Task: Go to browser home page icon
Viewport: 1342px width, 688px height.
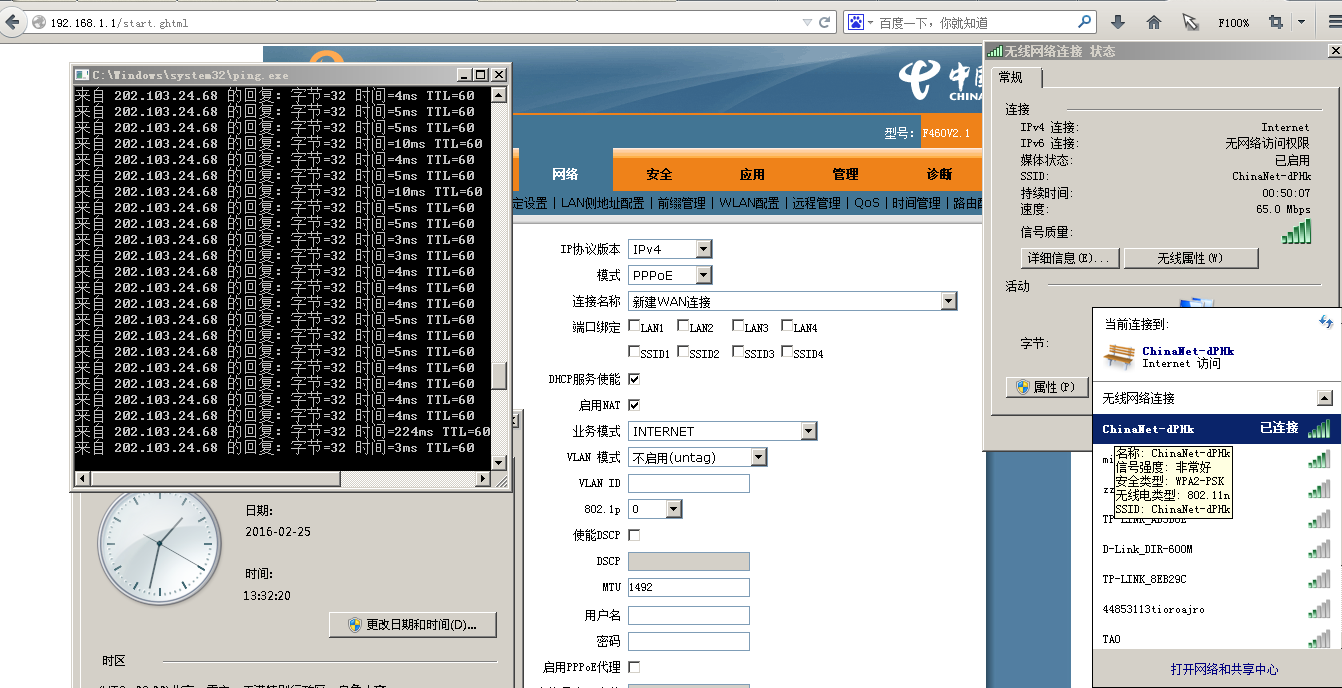Action: click(1154, 22)
